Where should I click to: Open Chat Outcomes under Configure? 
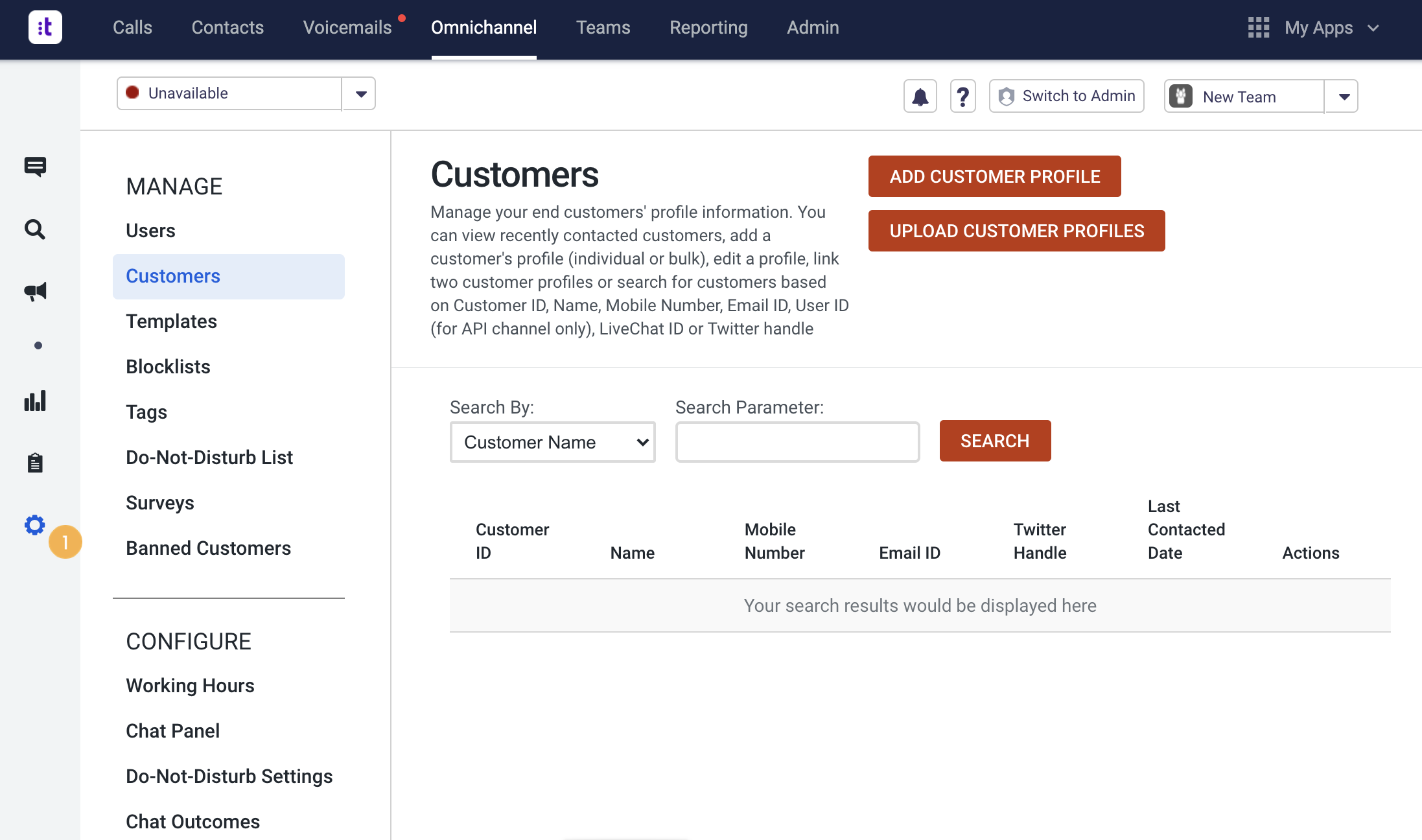coord(192,822)
